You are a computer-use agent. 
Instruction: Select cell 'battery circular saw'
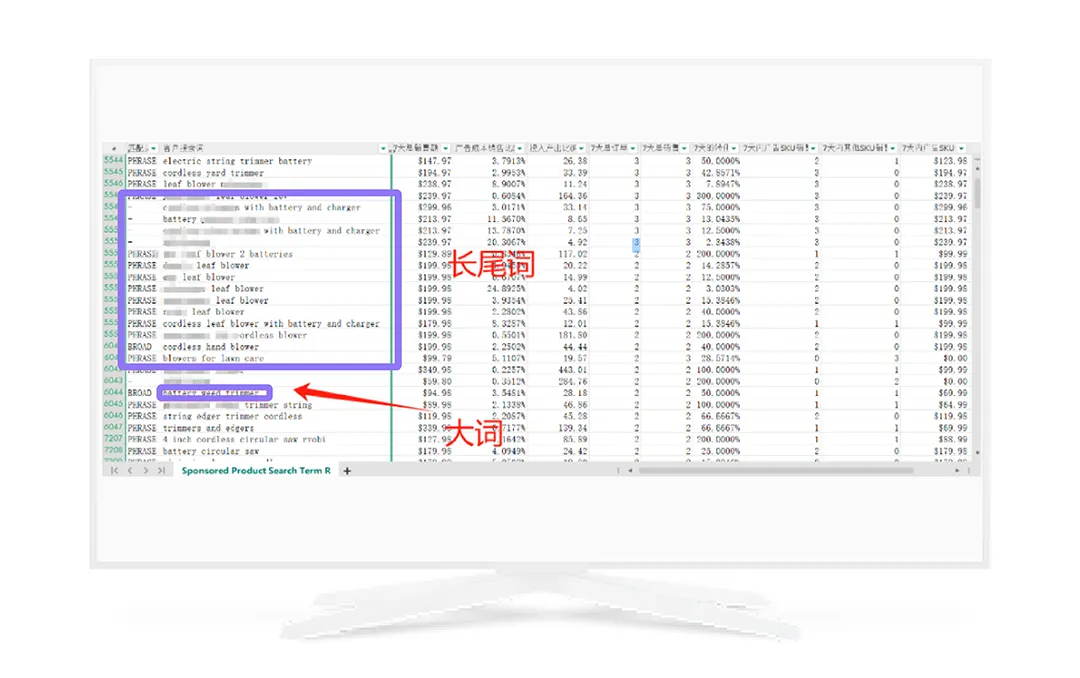coord(211,451)
